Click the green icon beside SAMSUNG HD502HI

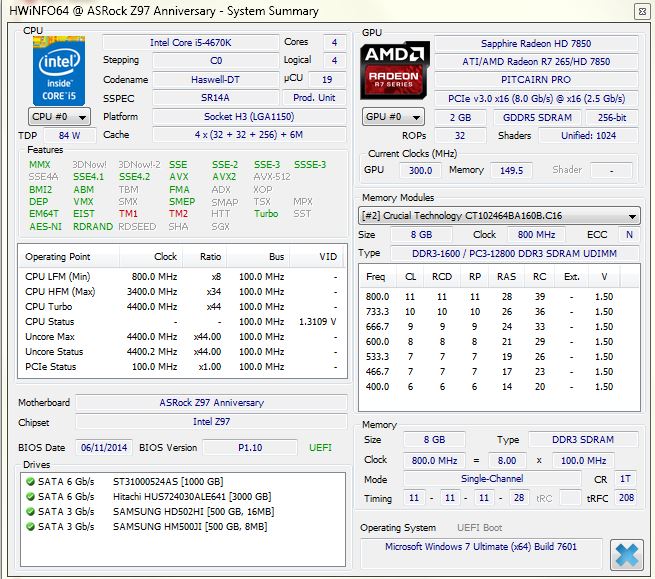32,510
